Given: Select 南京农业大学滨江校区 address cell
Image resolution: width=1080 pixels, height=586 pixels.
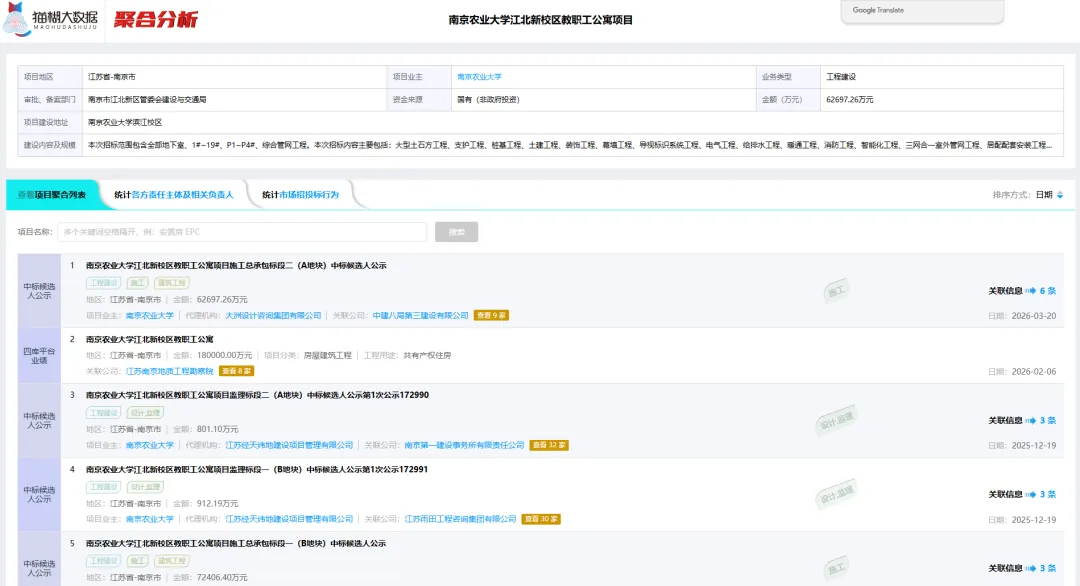Looking at the screenshot, I should click(x=125, y=123).
